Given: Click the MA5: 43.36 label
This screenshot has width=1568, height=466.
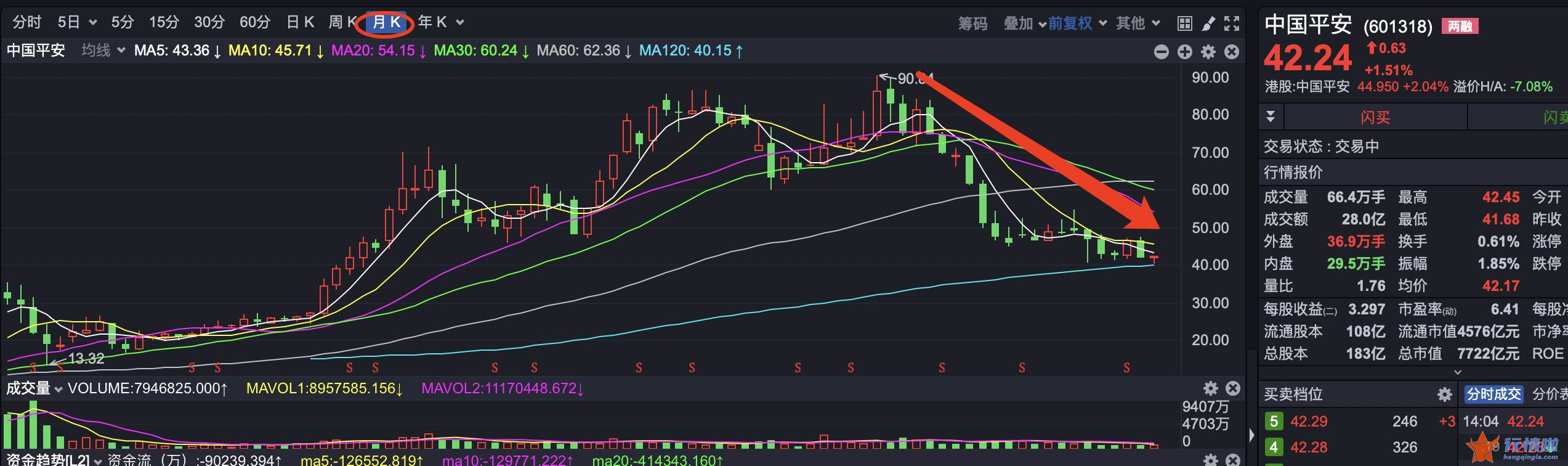Looking at the screenshot, I should pyautogui.click(x=178, y=51).
